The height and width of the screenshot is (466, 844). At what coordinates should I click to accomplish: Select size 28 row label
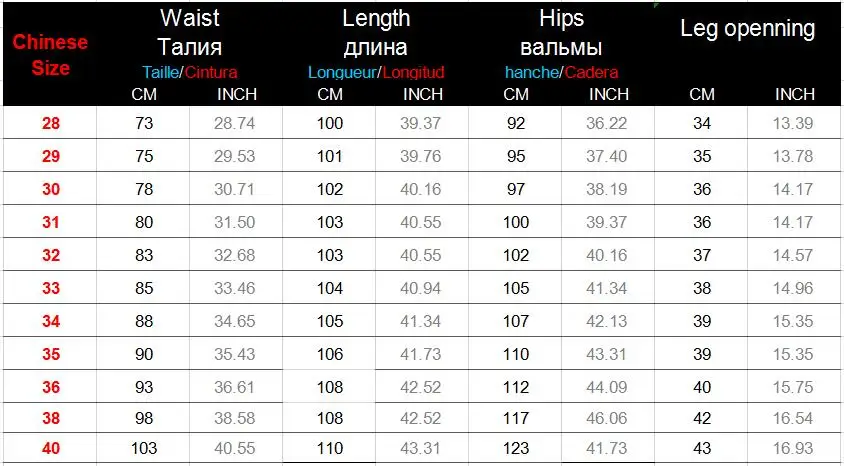(51, 123)
